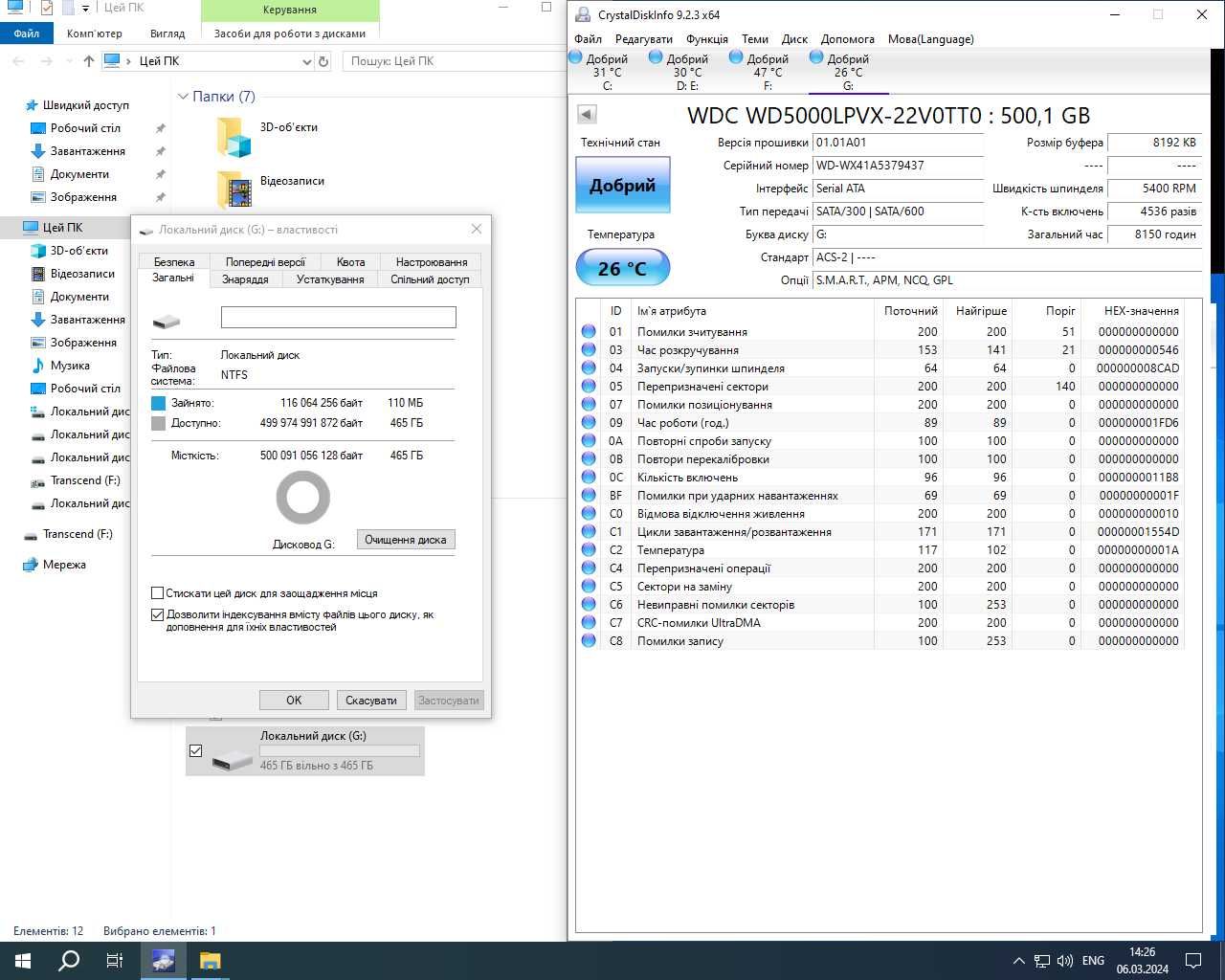Image resolution: width=1225 pixels, height=980 pixels.
Task: Open the Комп'ютер ribbon tab
Action: (x=94, y=33)
